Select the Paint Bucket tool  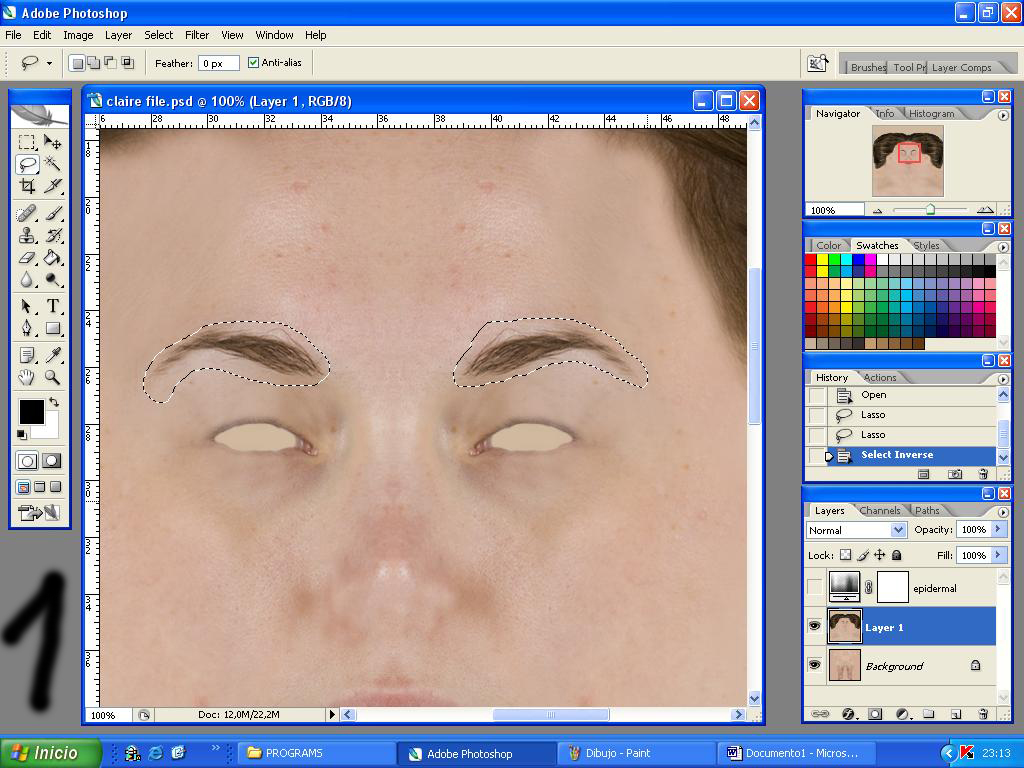[52, 257]
